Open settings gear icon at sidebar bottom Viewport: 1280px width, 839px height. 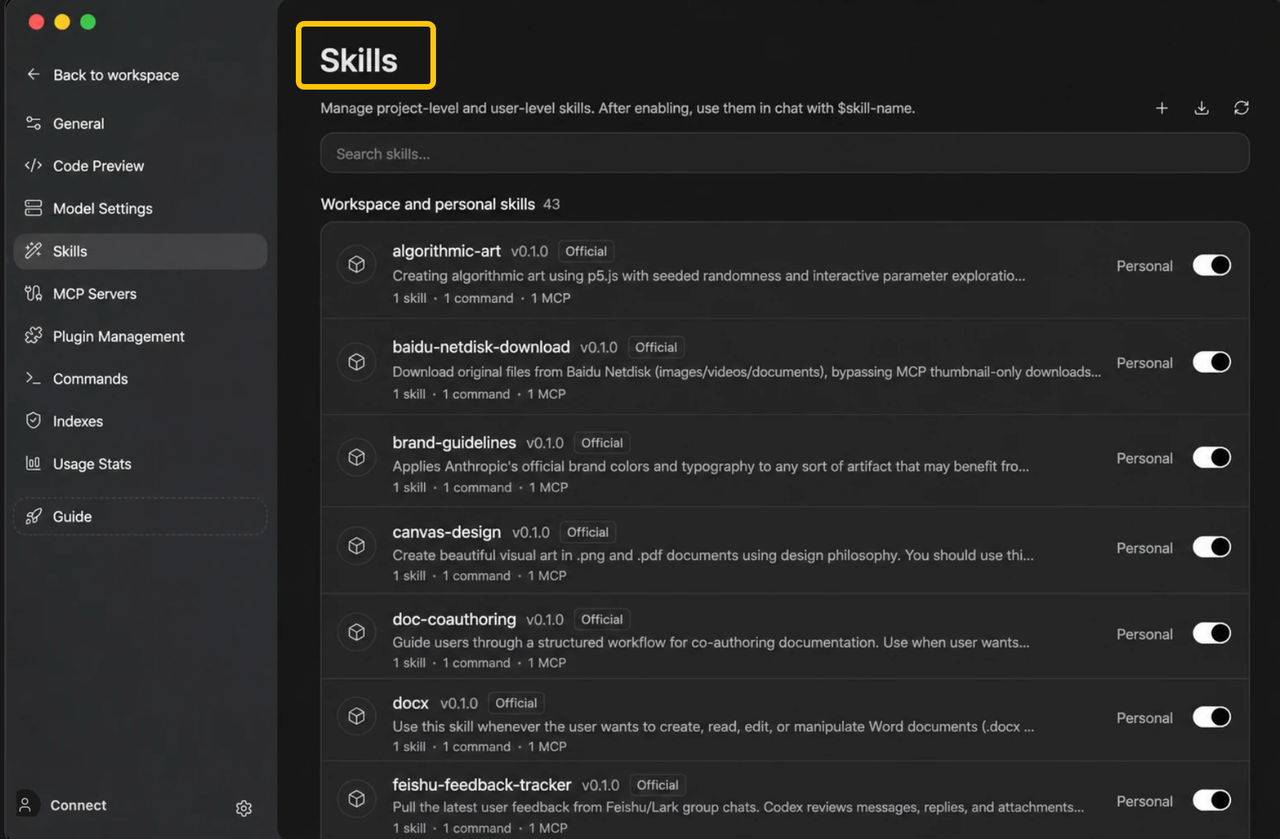pos(244,808)
